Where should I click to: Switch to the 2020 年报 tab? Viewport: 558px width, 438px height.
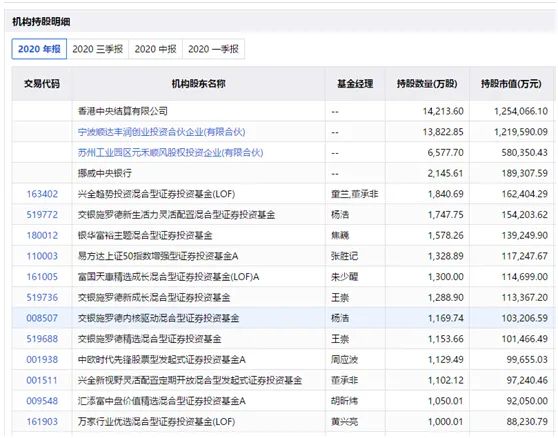click(x=39, y=49)
